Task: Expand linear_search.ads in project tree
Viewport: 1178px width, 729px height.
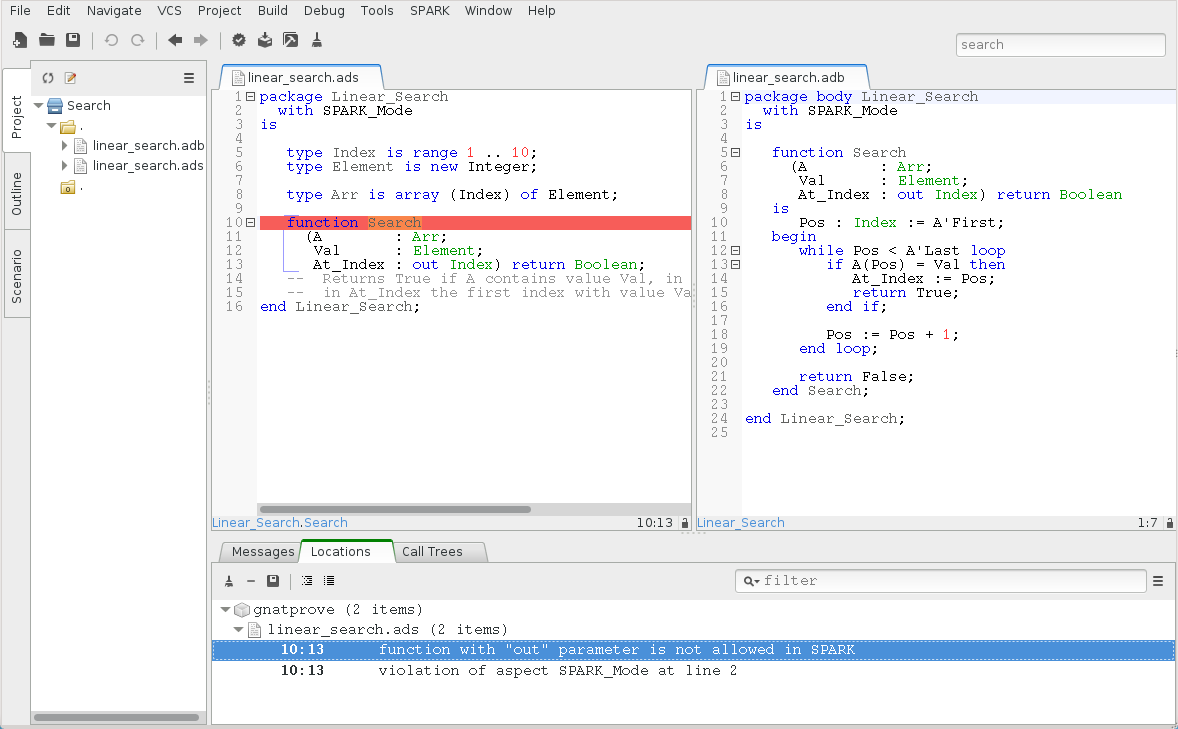Action: pos(65,166)
